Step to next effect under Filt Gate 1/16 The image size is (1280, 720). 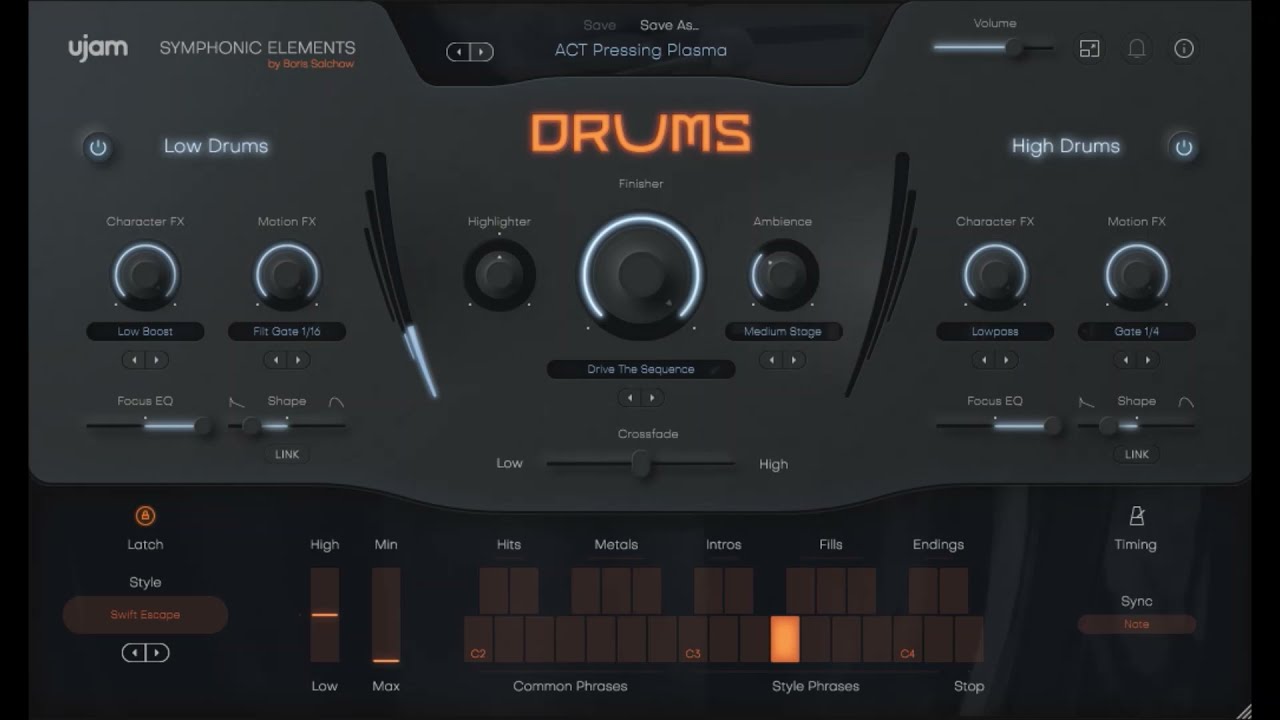coord(298,360)
